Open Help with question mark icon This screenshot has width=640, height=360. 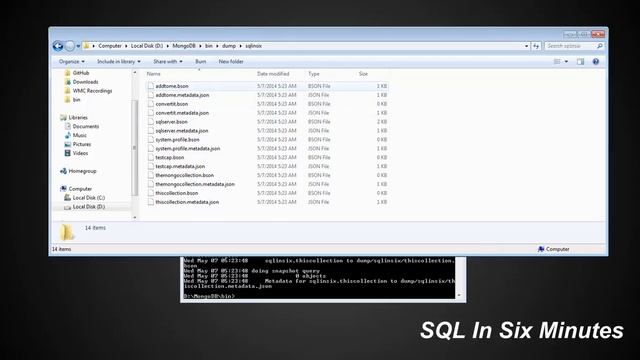tap(596, 62)
